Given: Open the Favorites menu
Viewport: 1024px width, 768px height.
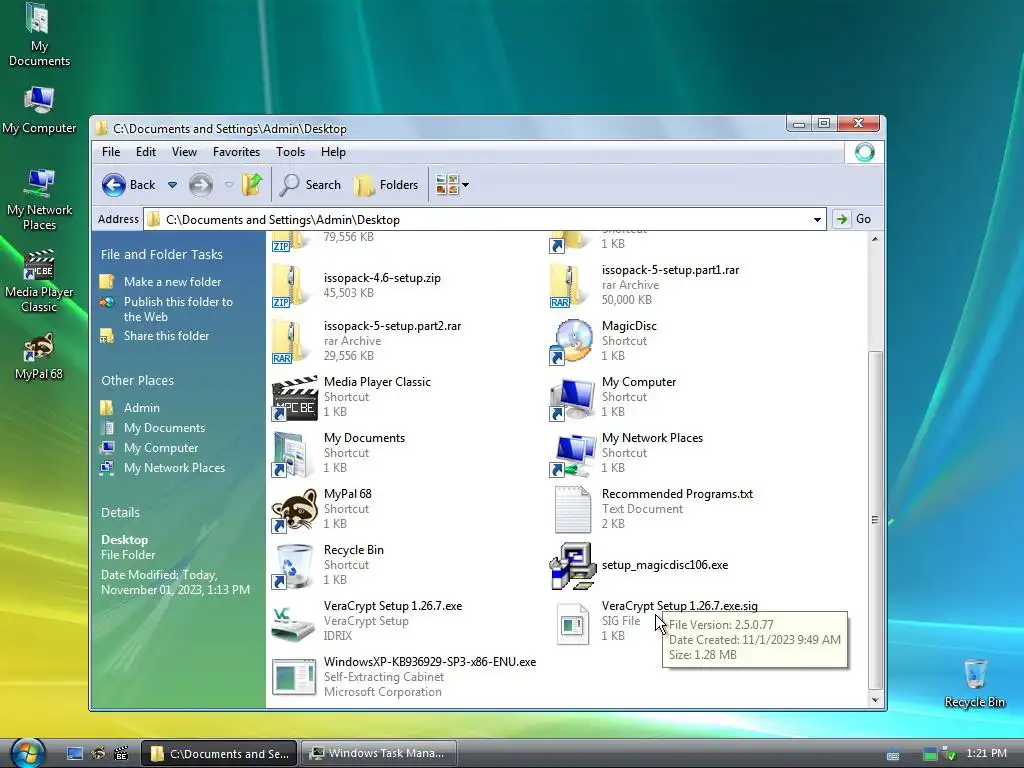Looking at the screenshot, I should [x=236, y=152].
